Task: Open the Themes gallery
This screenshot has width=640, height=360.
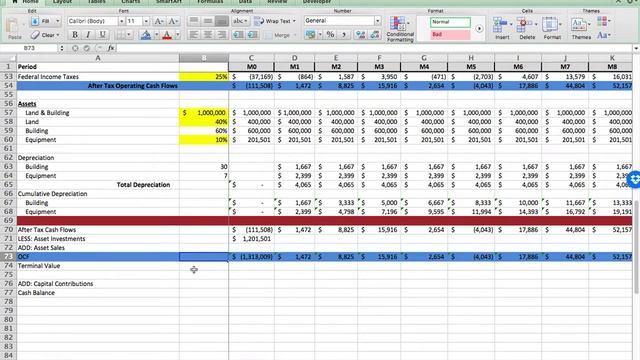Action: 581,28
